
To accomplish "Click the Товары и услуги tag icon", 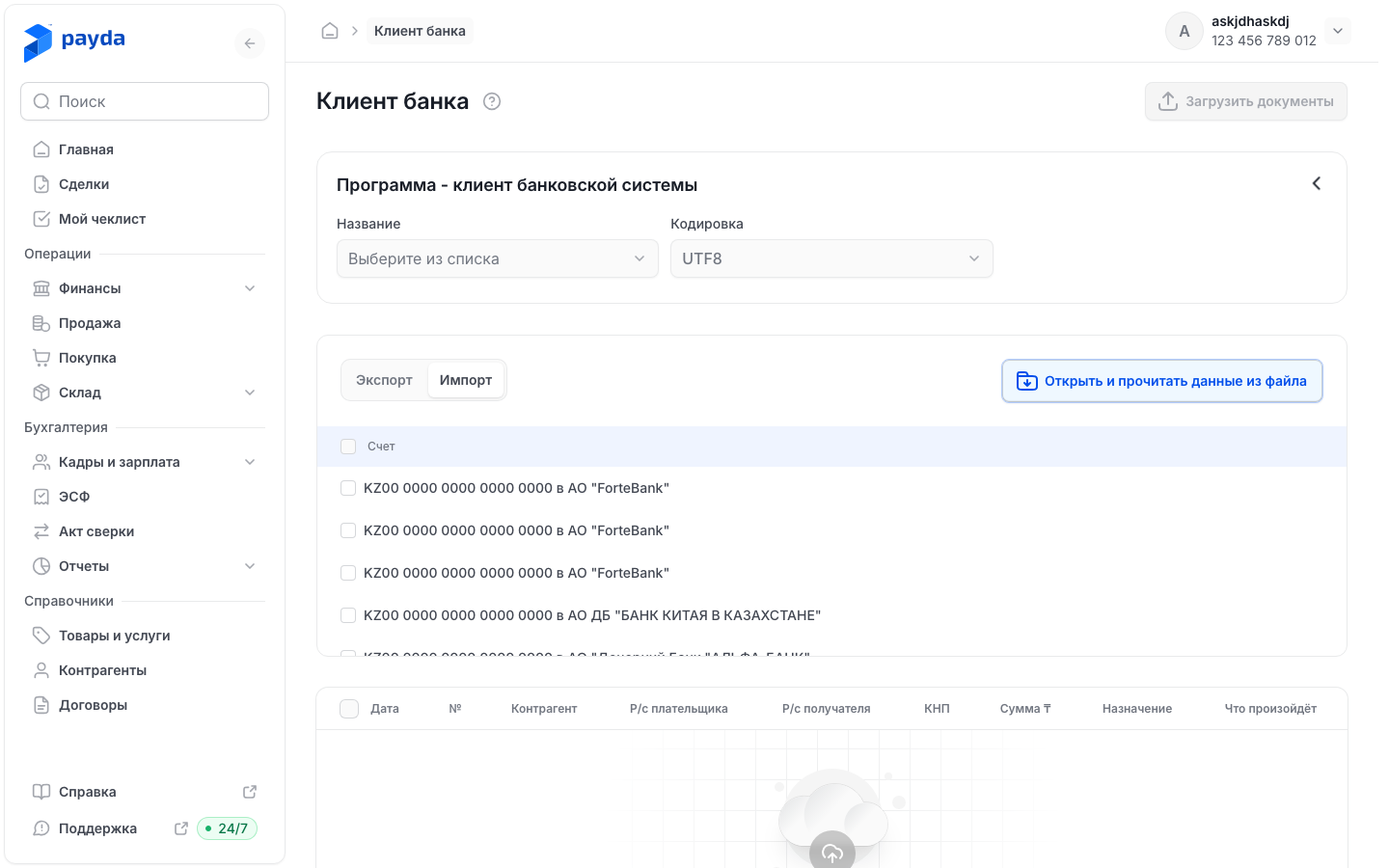I will click(41, 636).
